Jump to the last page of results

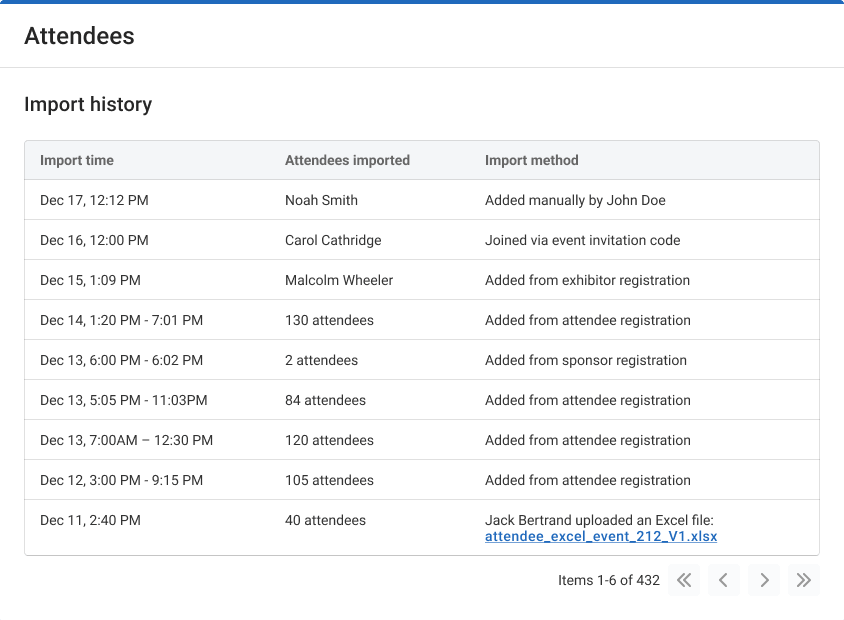pos(803,580)
